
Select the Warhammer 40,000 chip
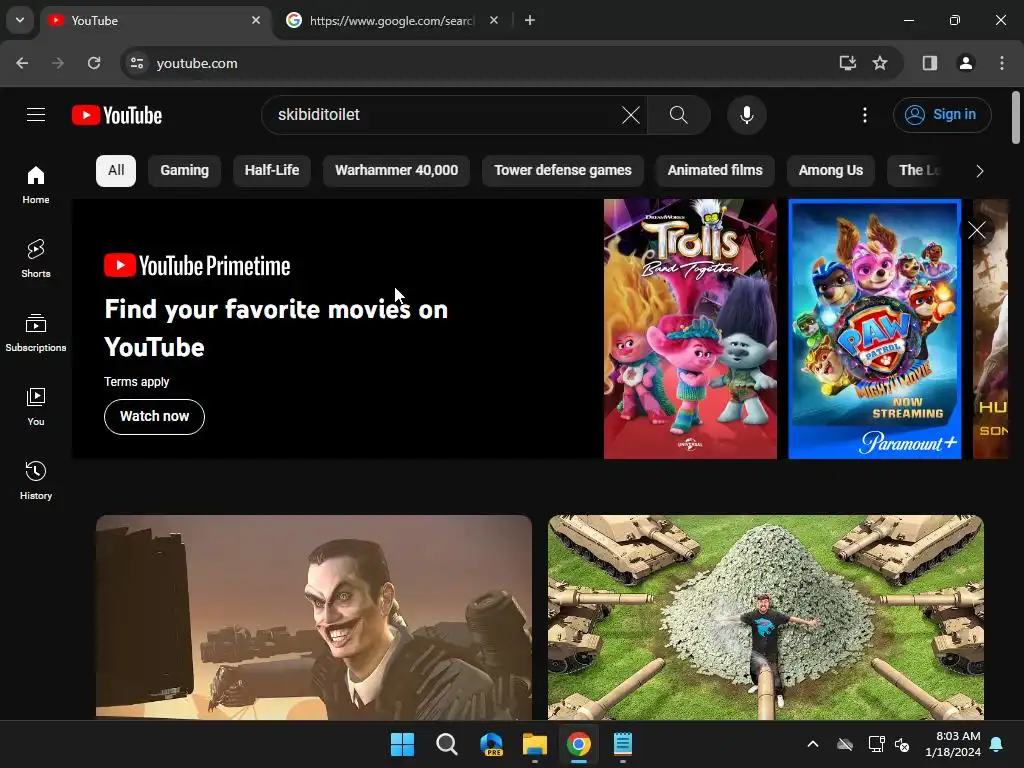pos(396,170)
